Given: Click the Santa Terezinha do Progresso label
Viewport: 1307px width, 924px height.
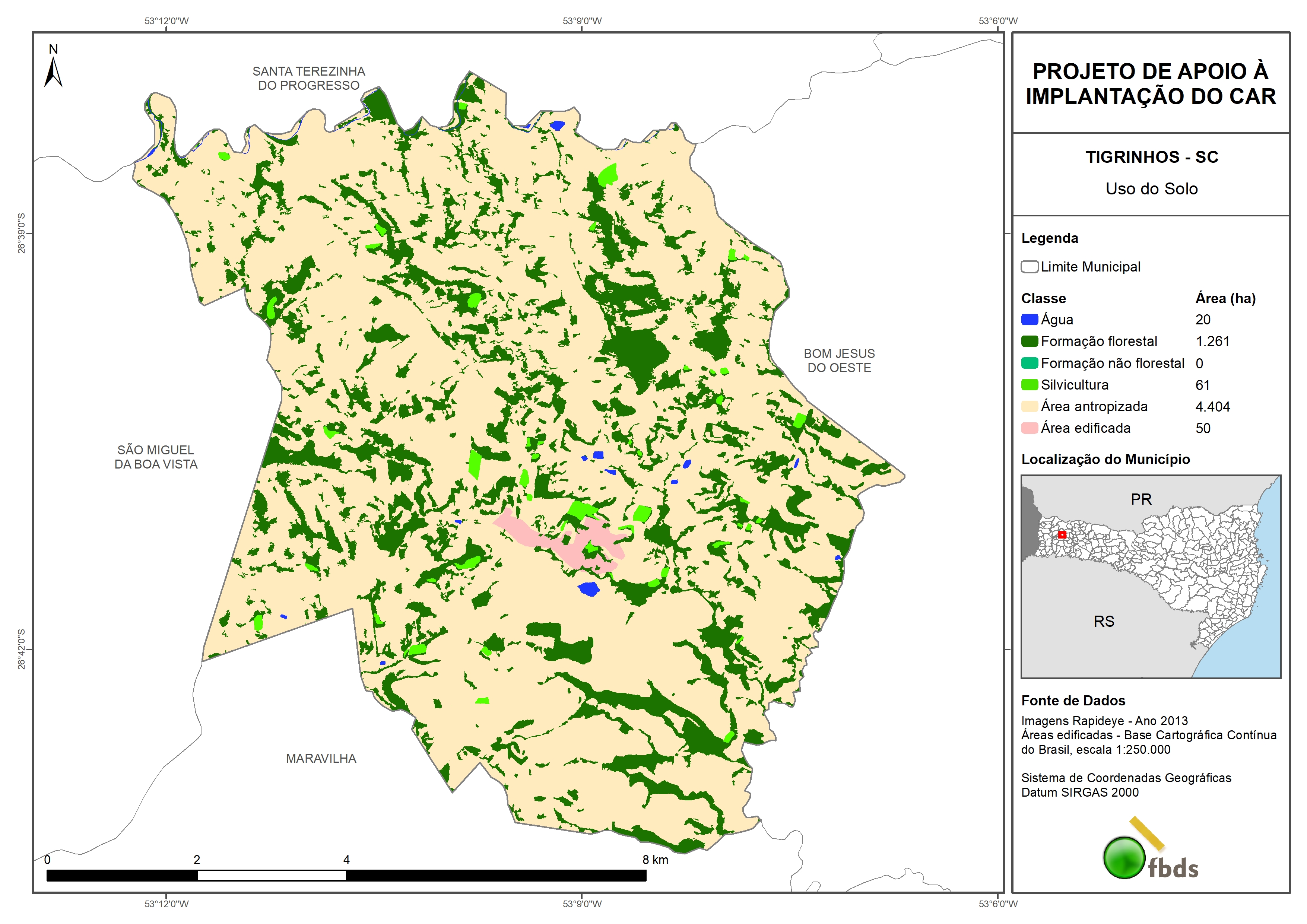Looking at the screenshot, I should point(308,79).
